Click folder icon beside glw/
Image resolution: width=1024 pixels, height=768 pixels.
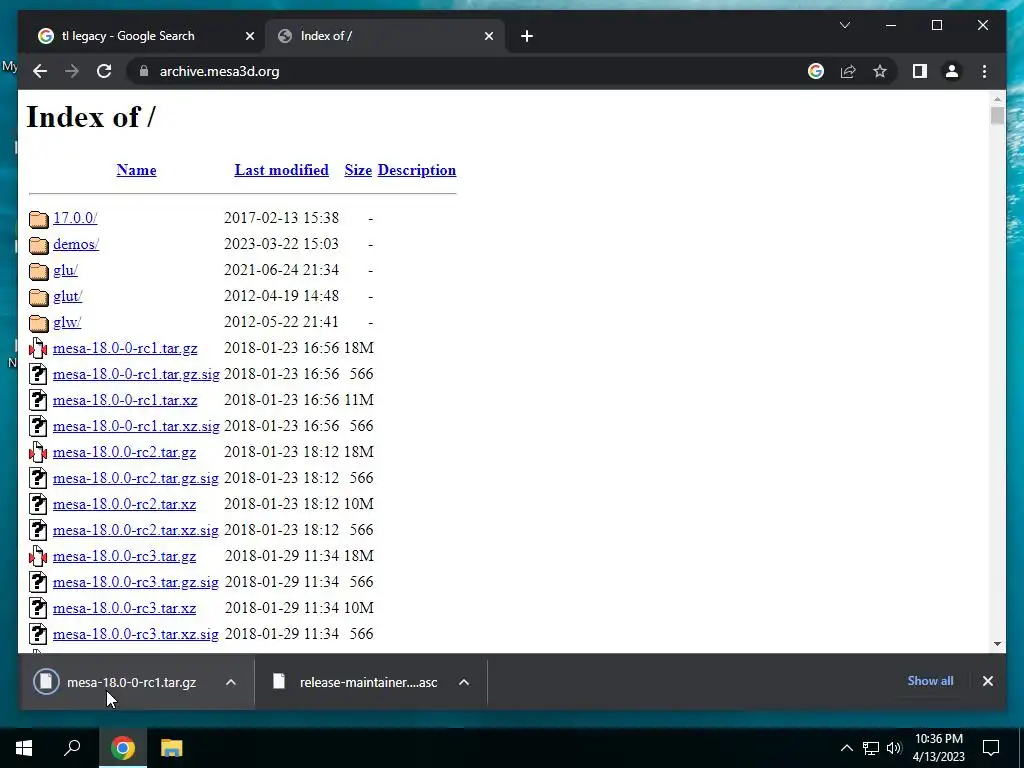(x=39, y=323)
